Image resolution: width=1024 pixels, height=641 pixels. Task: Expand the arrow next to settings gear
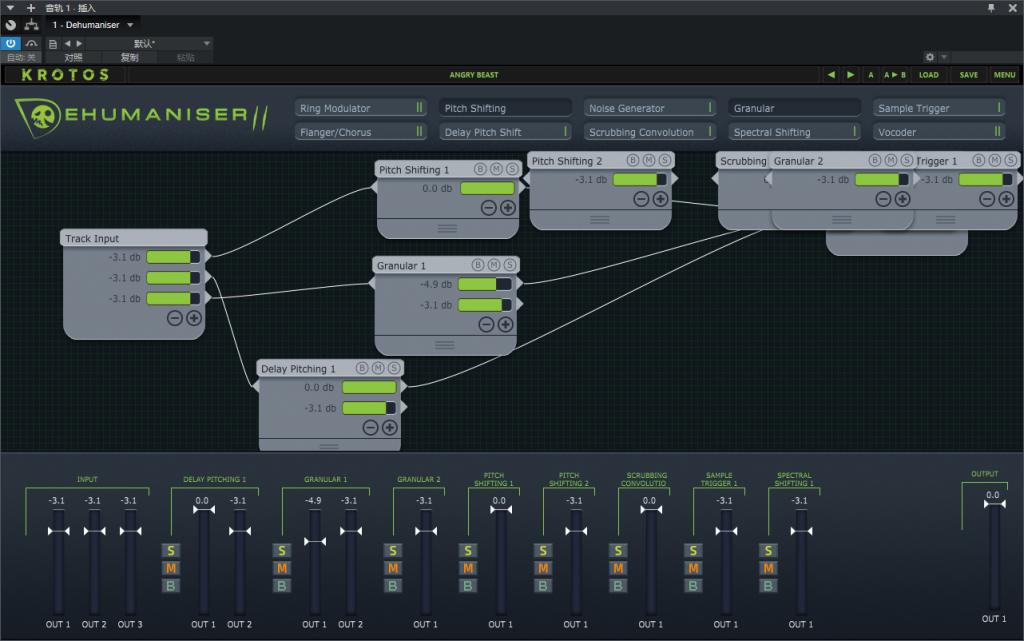[x=944, y=57]
